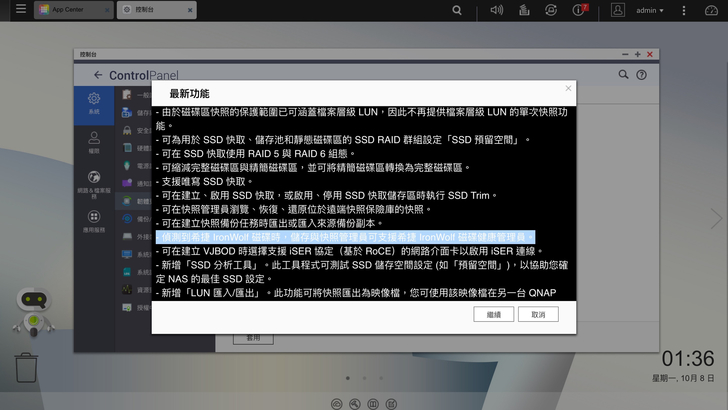Open general settings clipboard icon item
The height and width of the screenshot is (410, 728).
[x=127, y=95]
